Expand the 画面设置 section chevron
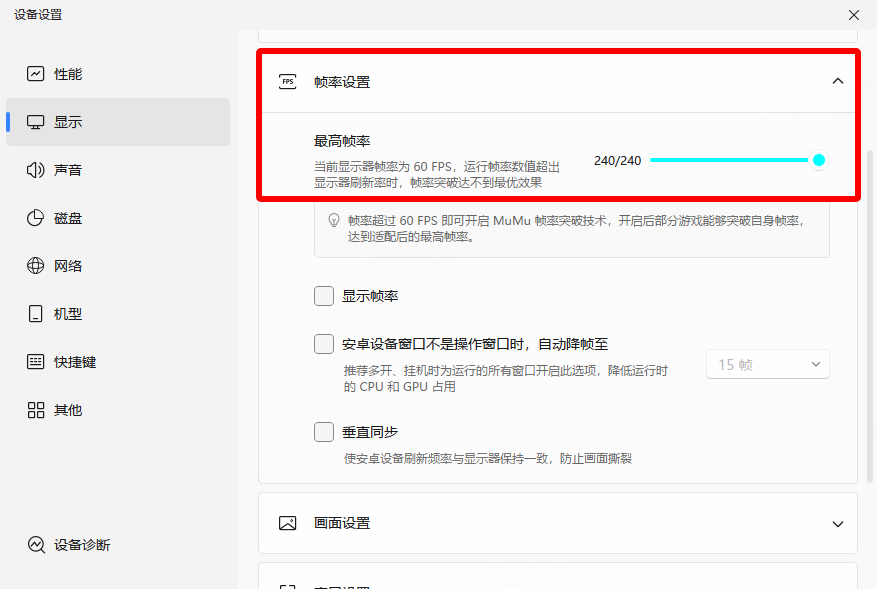This screenshot has width=877, height=589. coord(838,523)
